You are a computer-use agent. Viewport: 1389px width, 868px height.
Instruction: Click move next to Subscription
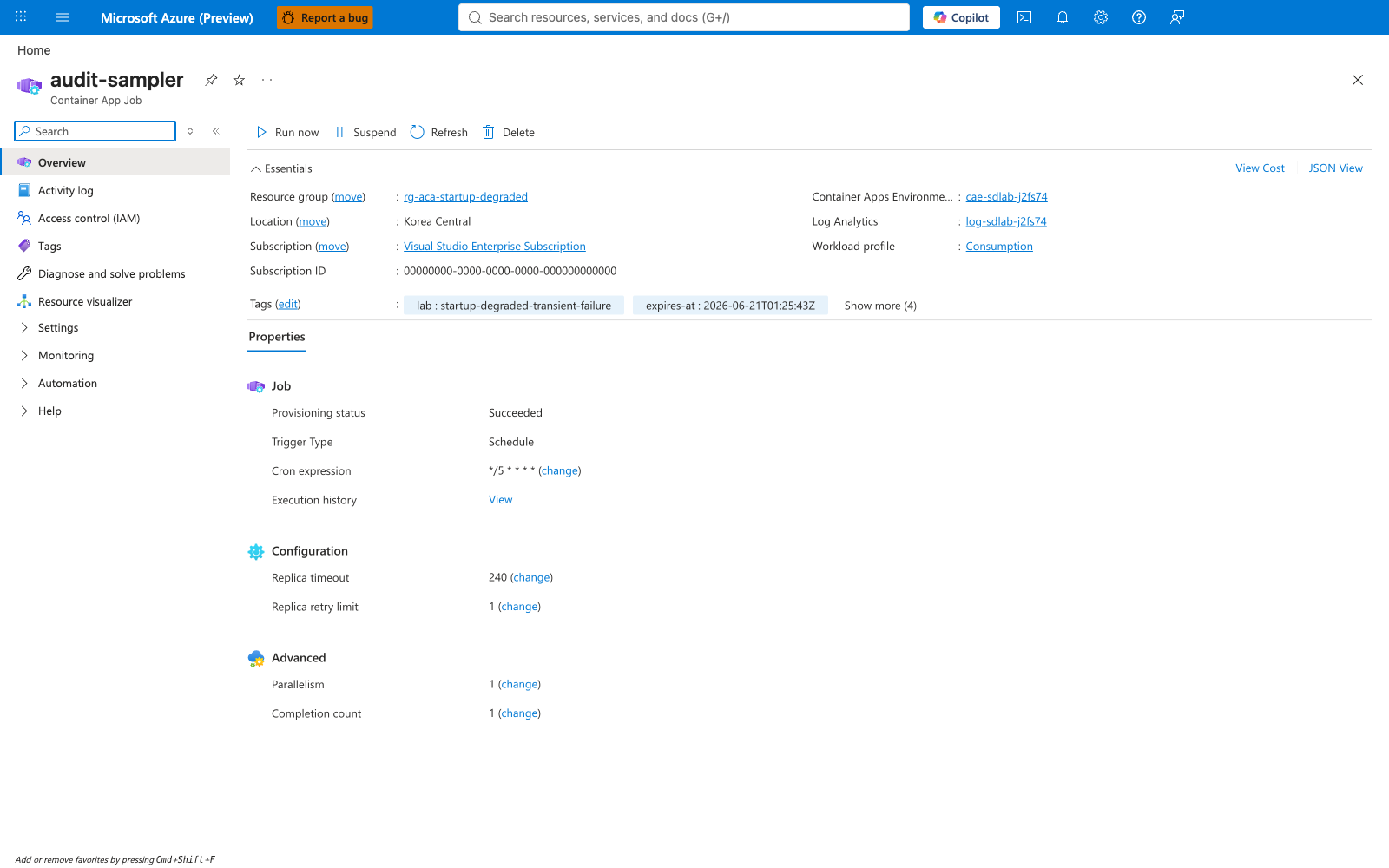pos(332,247)
